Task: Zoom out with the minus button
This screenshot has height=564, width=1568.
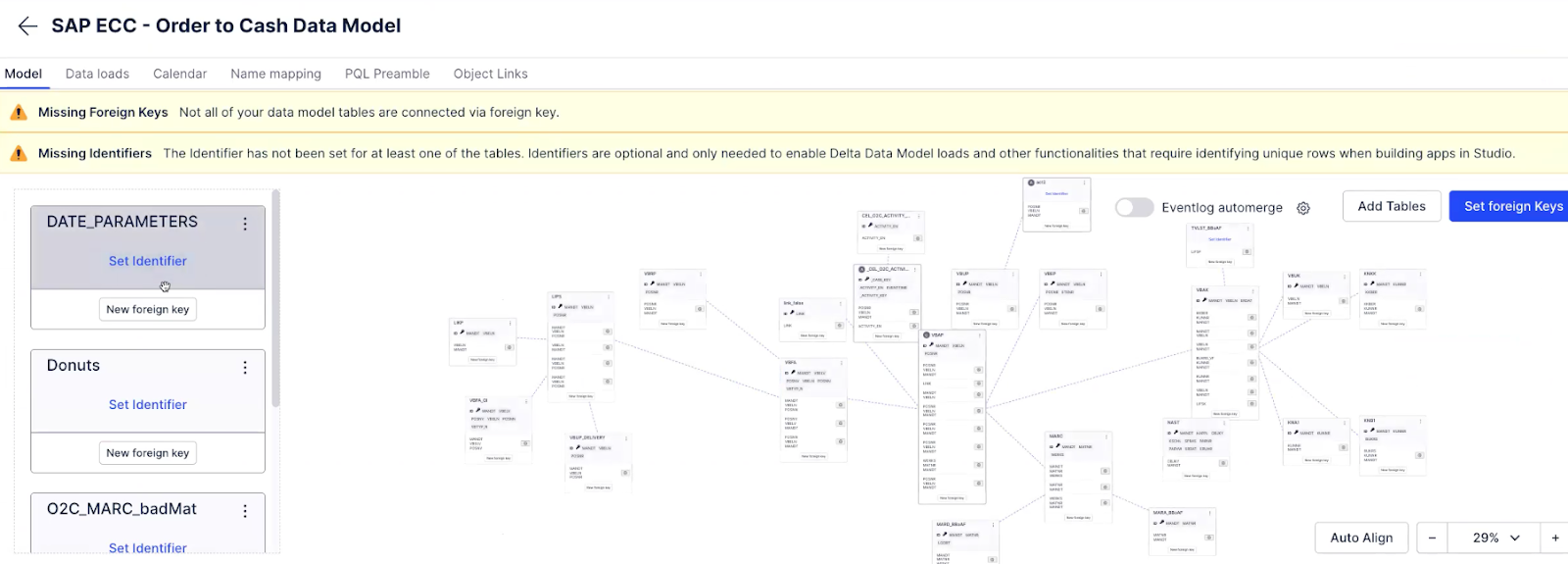Action: [x=1432, y=538]
